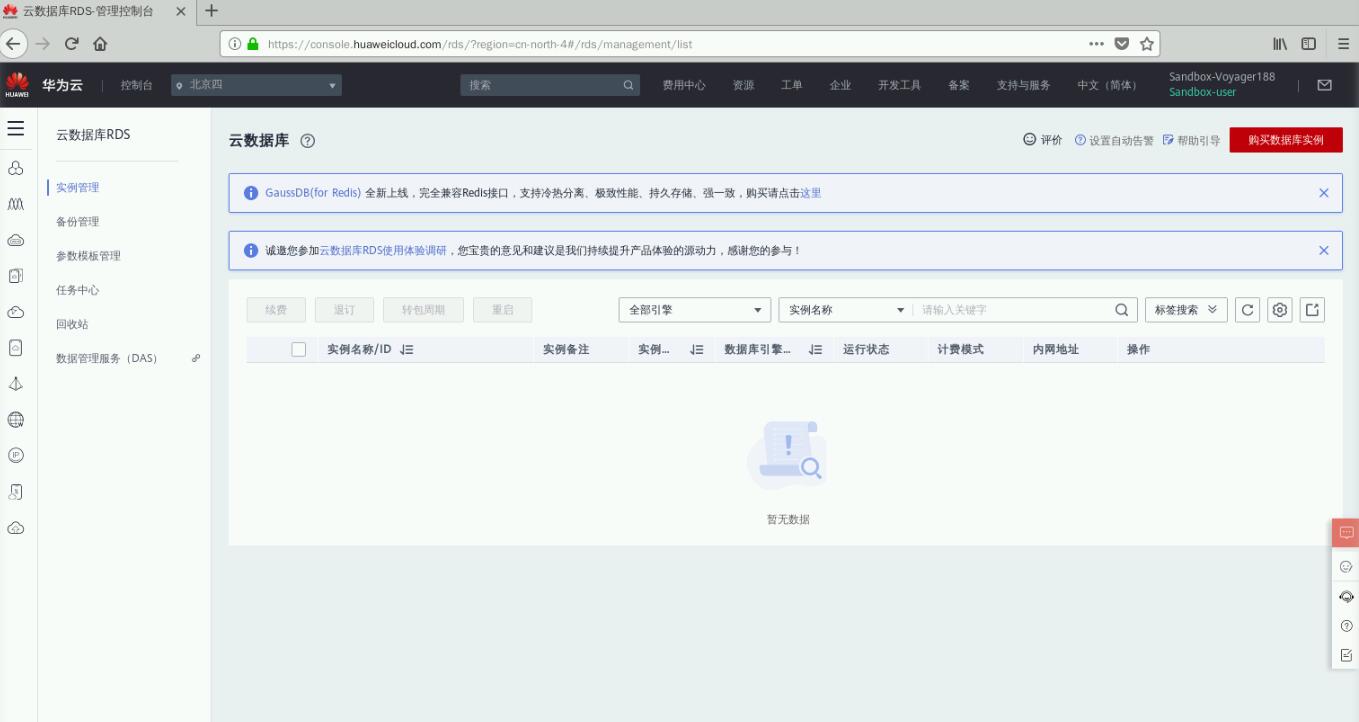
Task: Click the headset customer service floating icon
Action: [x=1346, y=596]
